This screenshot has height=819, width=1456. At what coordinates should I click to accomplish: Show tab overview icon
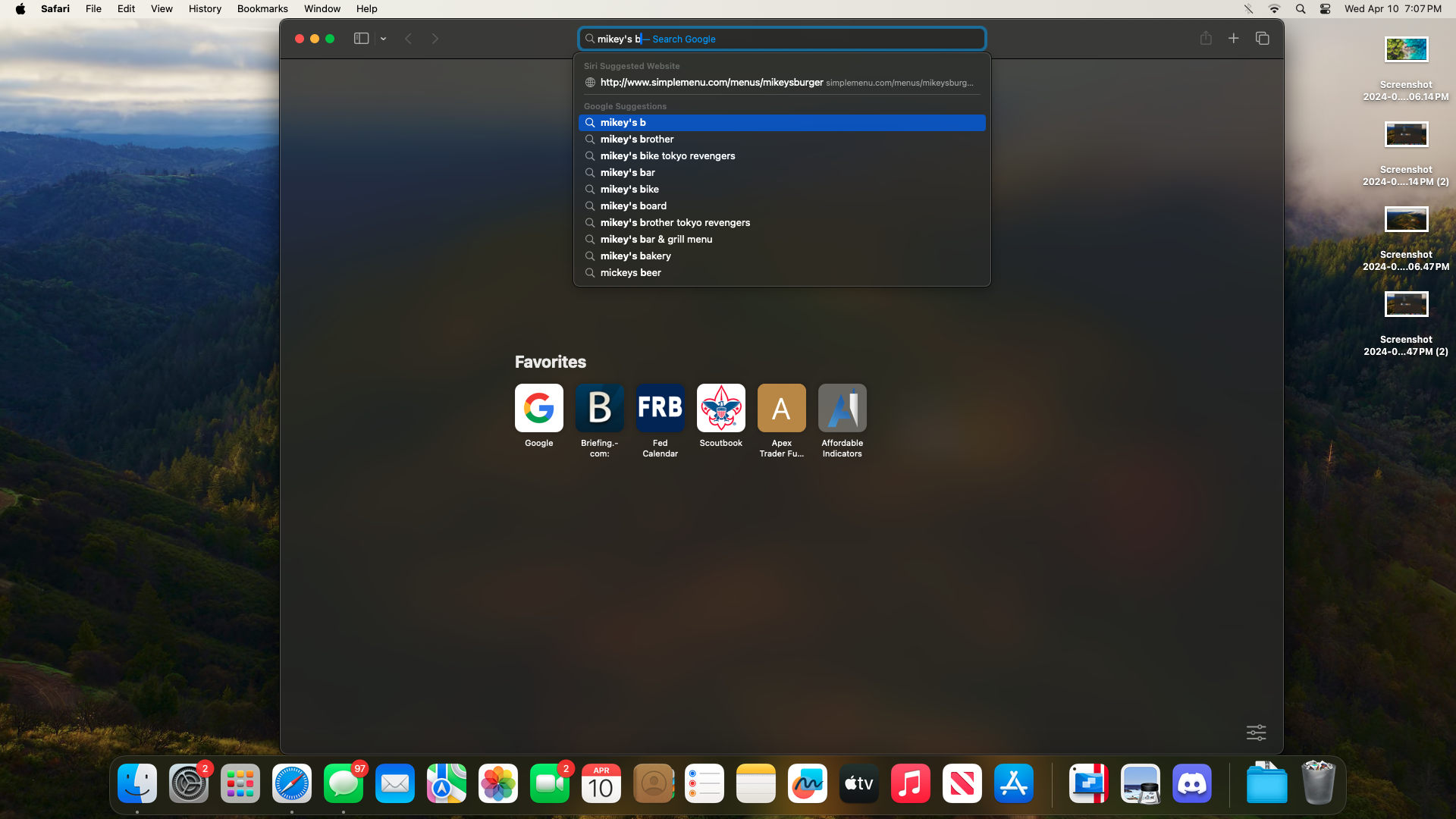tap(1263, 39)
